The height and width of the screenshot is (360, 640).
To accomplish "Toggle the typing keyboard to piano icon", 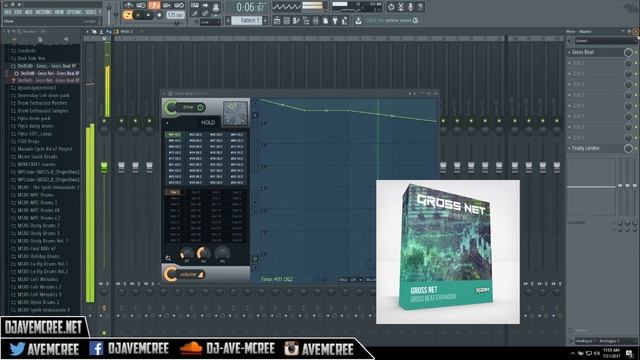I will [x=195, y=5].
